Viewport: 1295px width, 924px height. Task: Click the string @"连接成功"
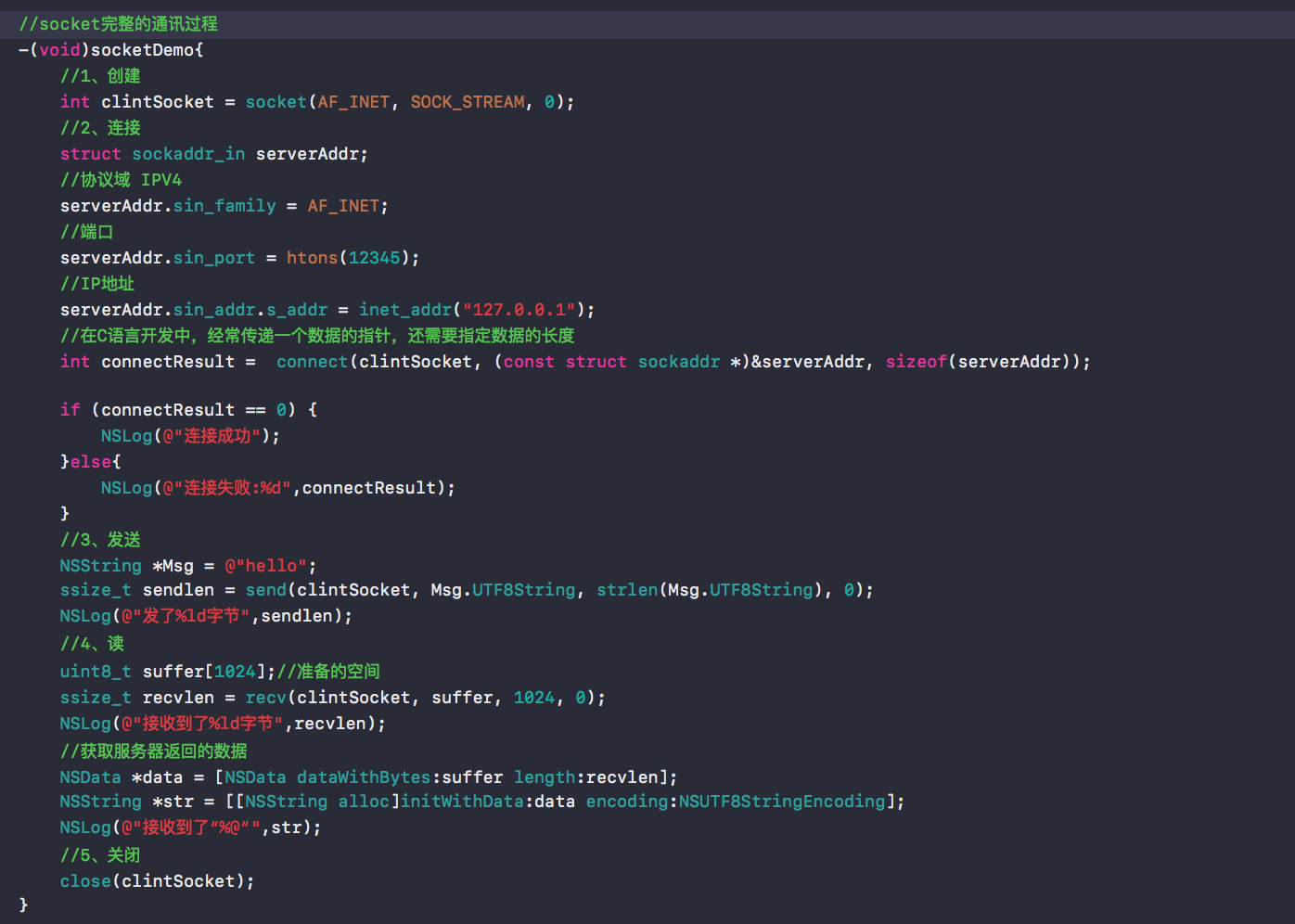pyautogui.click(x=212, y=436)
